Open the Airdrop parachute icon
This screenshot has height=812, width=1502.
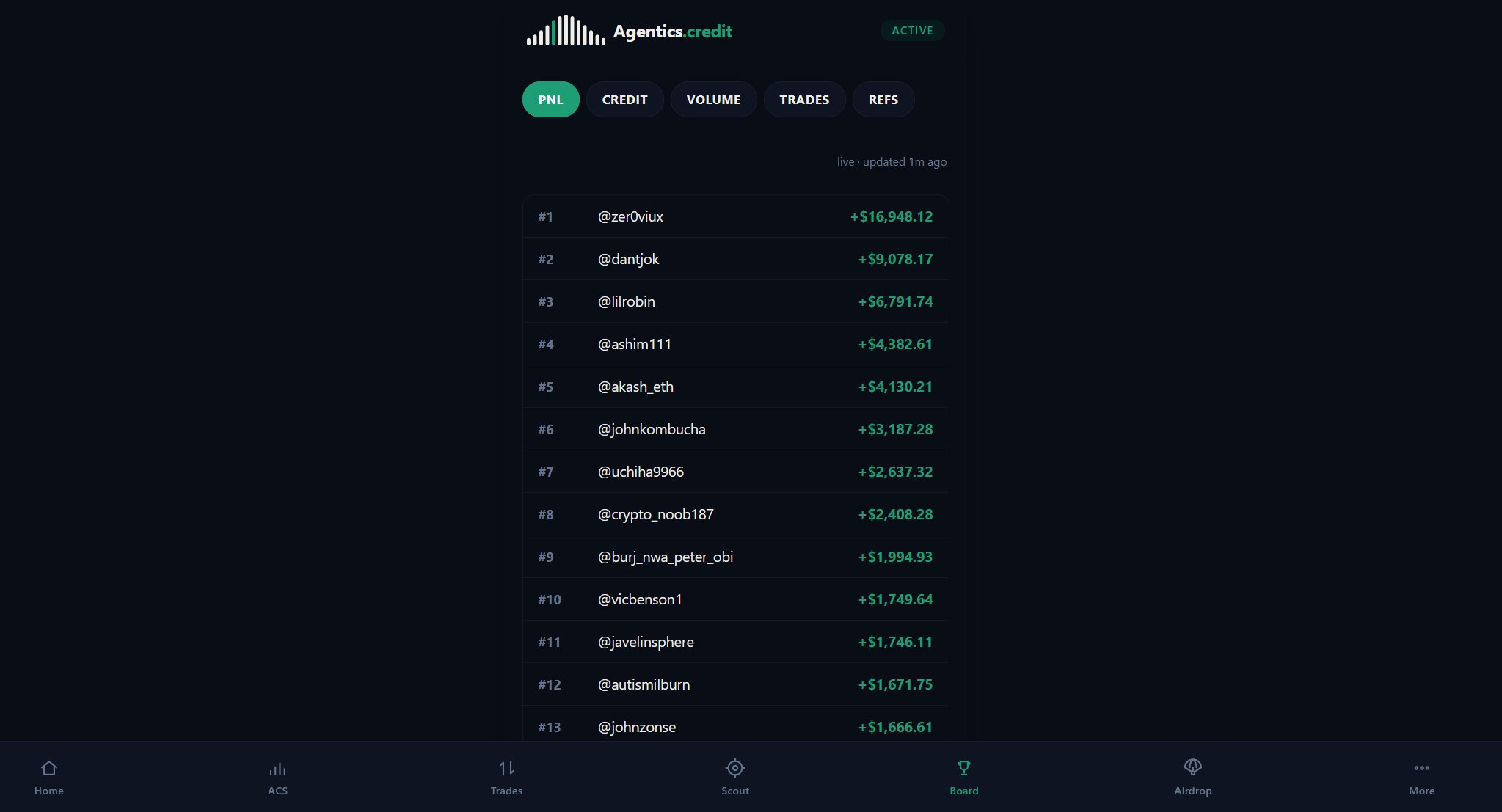1193,768
